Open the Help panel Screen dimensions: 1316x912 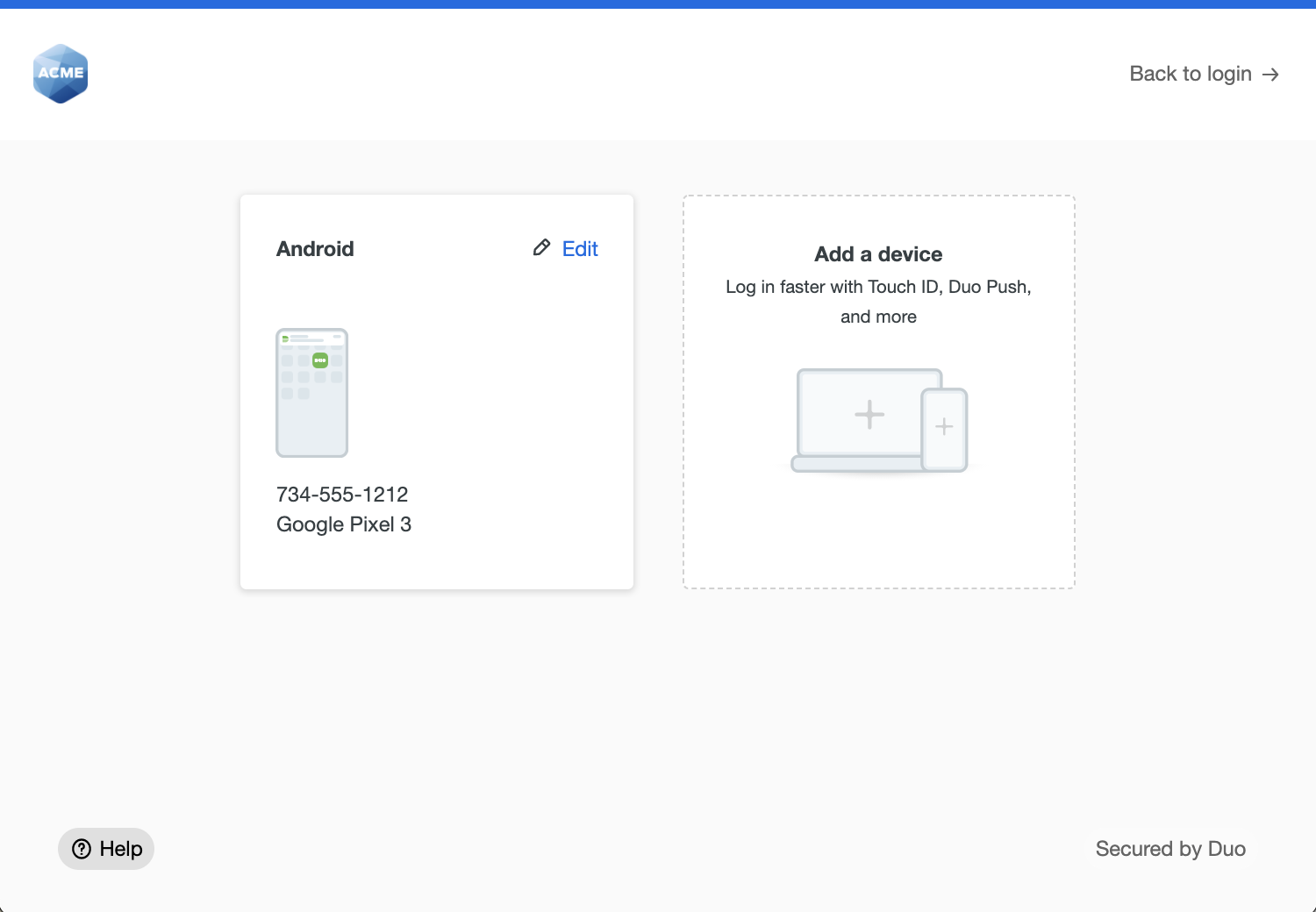pyautogui.click(x=105, y=849)
